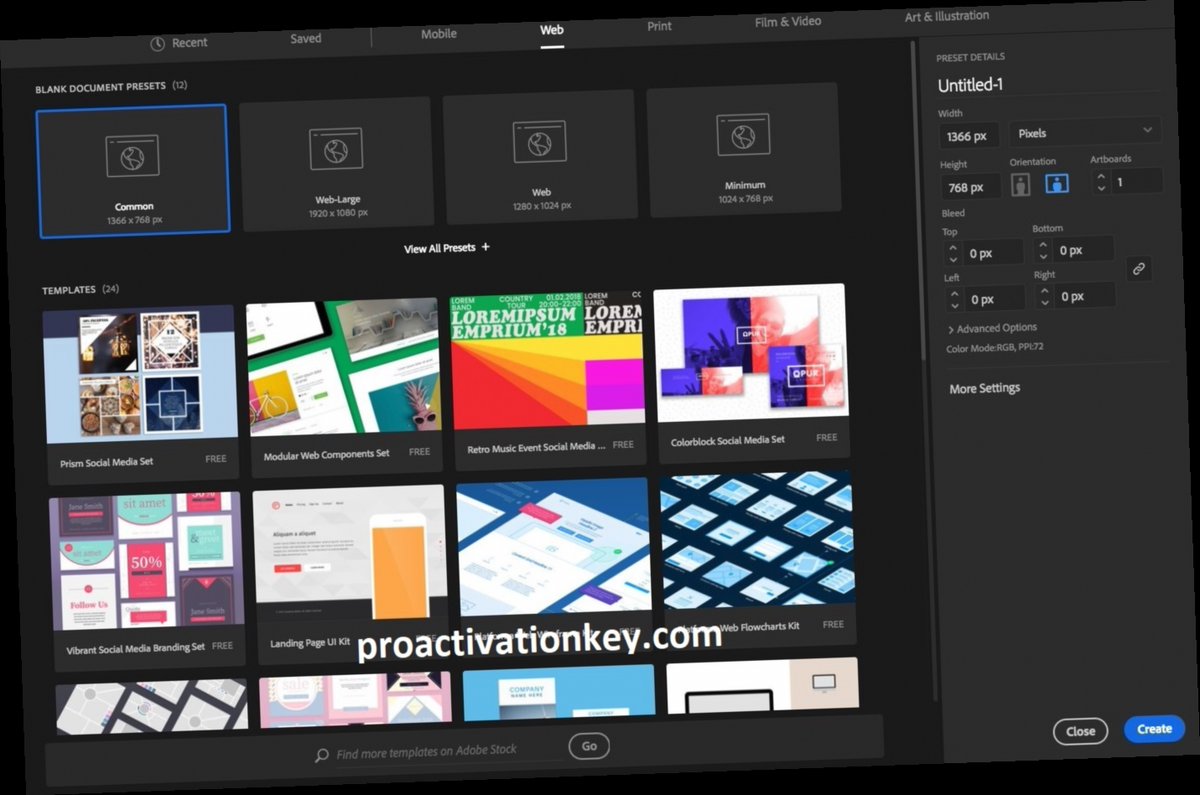The image size is (1200, 795).
Task: Click the clock icon beside Recent
Action: (157, 43)
